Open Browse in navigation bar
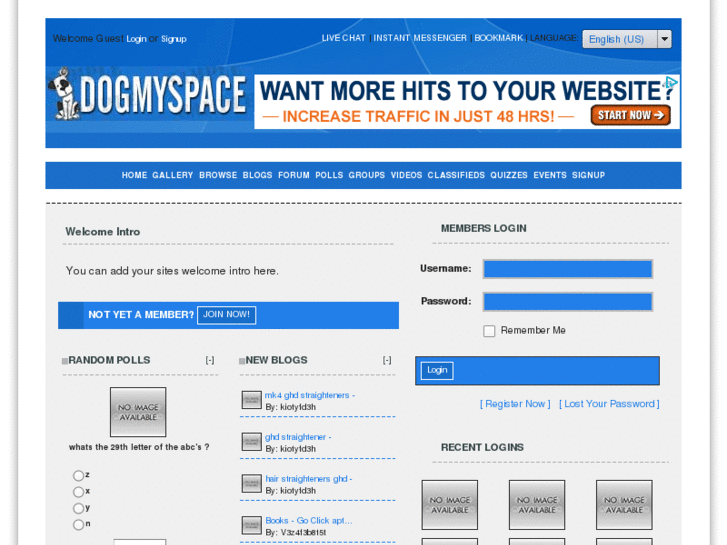The image size is (727, 545). (218, 175)
